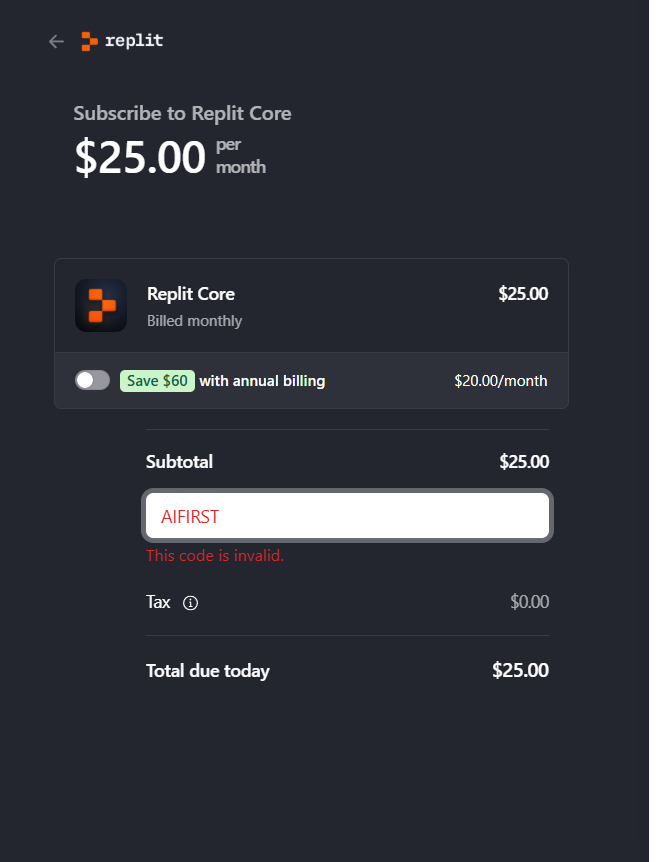The height and width of the screenshot is (862, 661).
Task: Click the orange Replit logo icon
Action: click(x=90, y=41)
